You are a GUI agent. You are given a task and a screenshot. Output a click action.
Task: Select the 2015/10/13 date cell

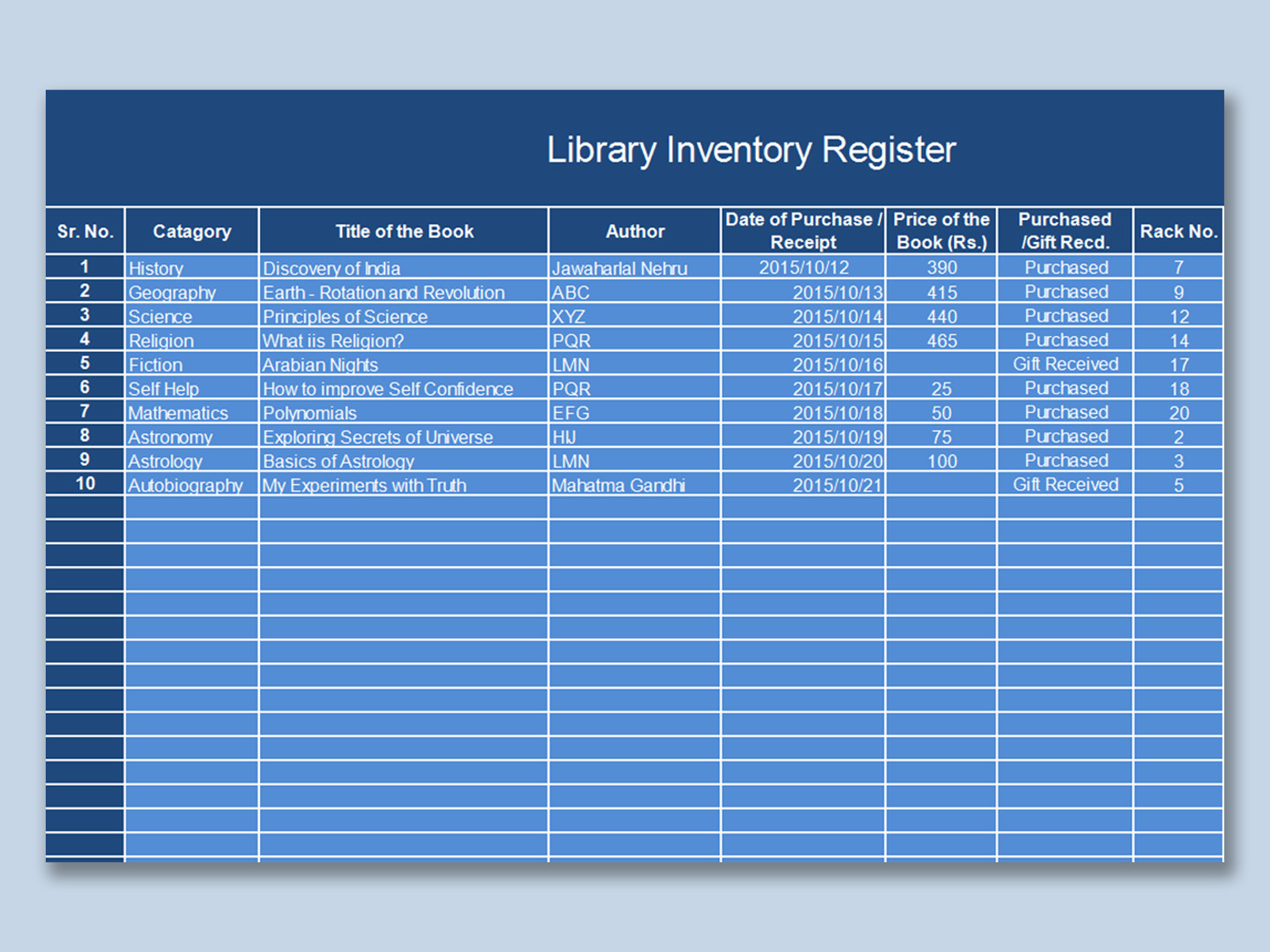coord(803,292)
